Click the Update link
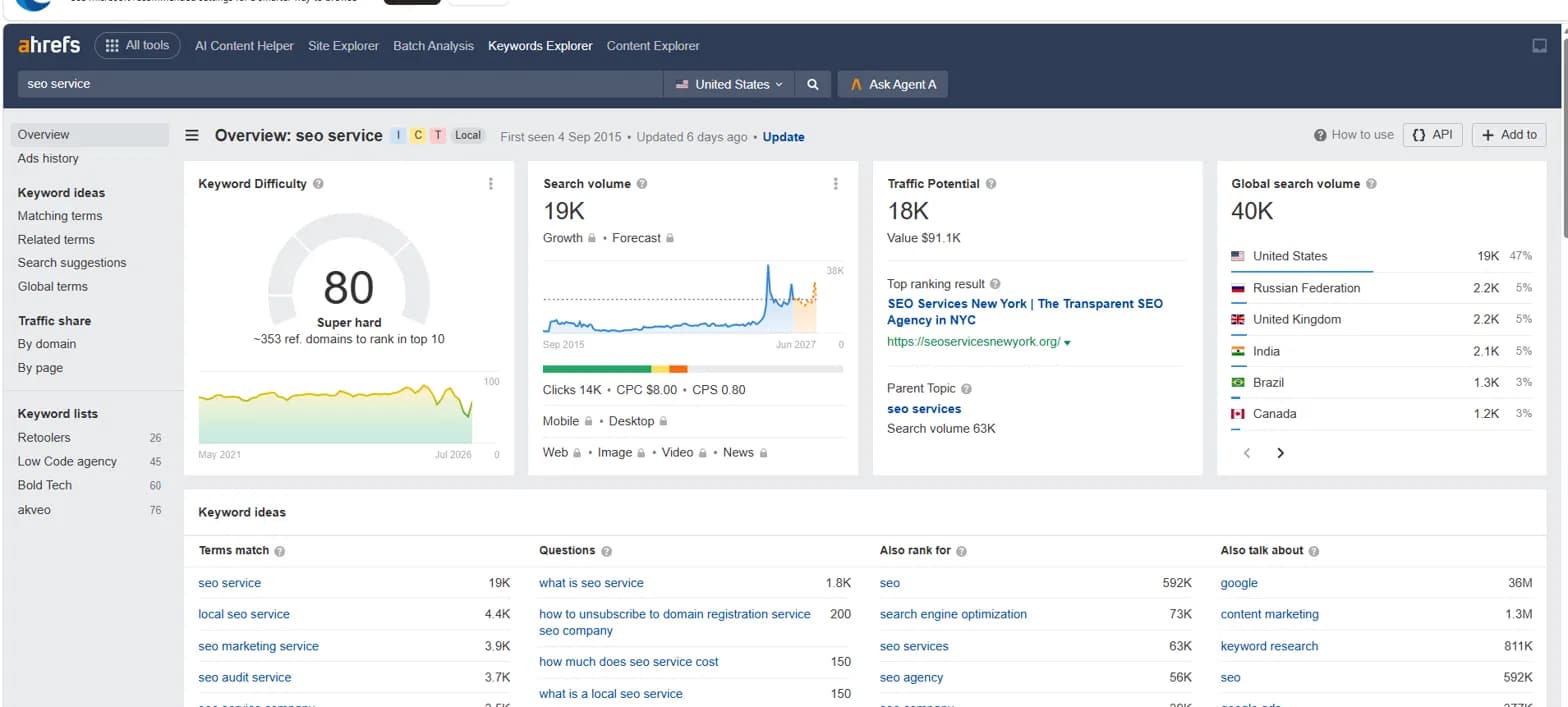This screenshot has height=707, width=1568. (x=783, y=137)
